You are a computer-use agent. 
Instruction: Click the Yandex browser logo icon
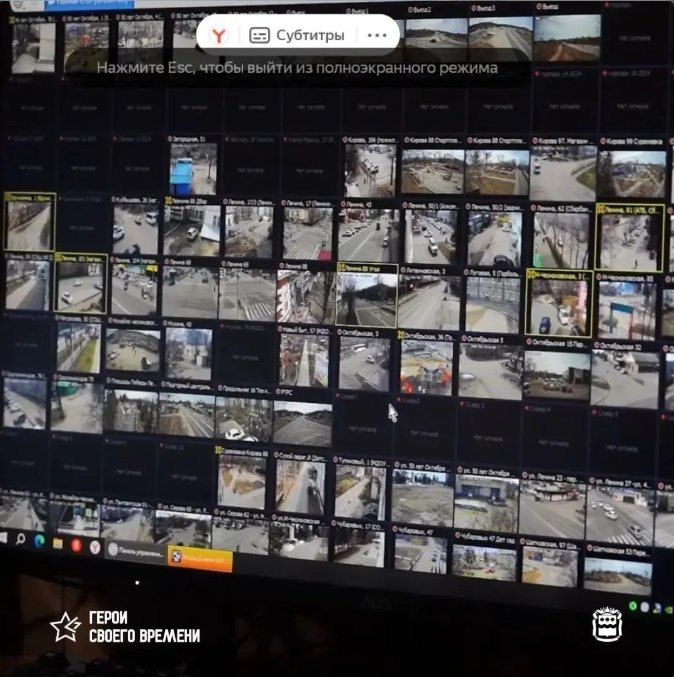(x=219, y=36)
